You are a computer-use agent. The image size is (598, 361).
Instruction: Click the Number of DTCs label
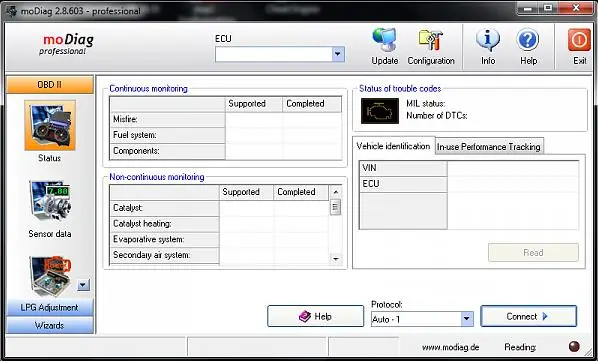coord(437,116)
